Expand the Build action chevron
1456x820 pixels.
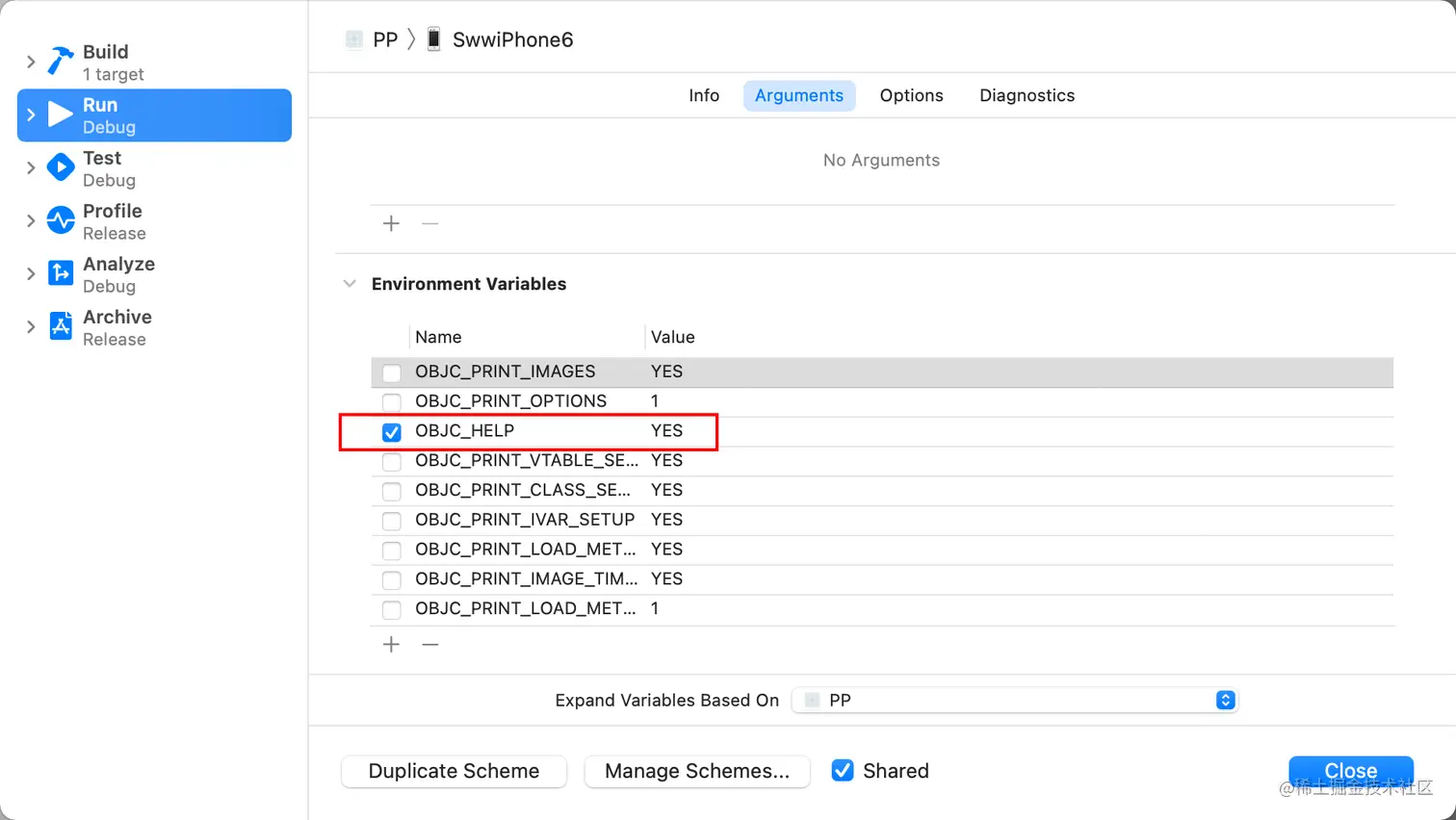click(31, 63)
